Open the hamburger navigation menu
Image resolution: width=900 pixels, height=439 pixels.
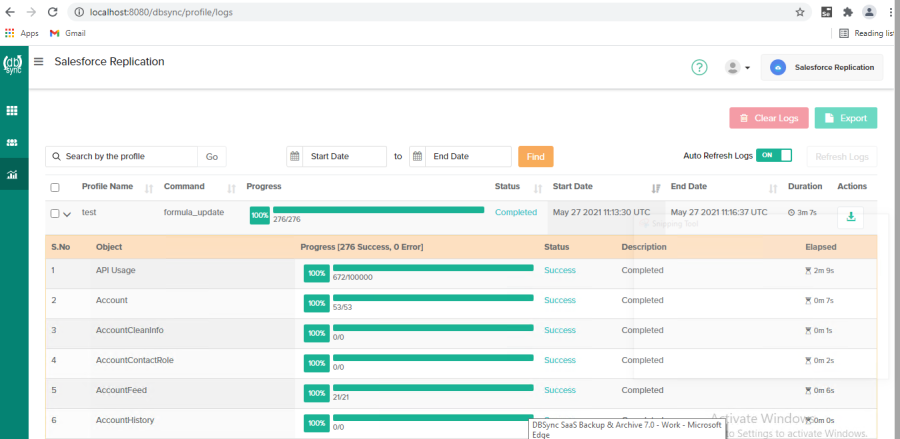[x=39, y=61]
